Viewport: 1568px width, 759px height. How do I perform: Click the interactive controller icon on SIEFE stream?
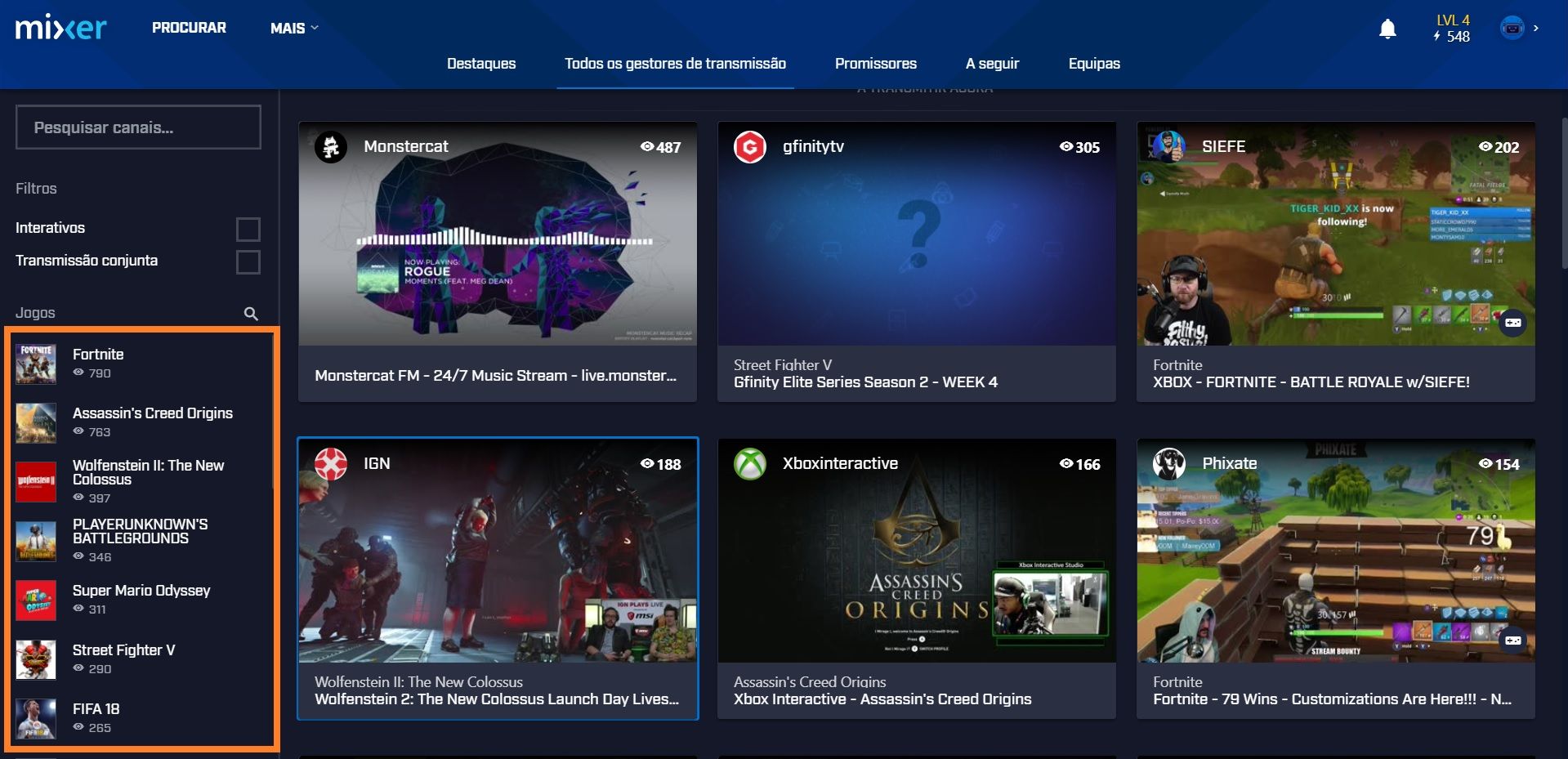tap(1512, 323)
